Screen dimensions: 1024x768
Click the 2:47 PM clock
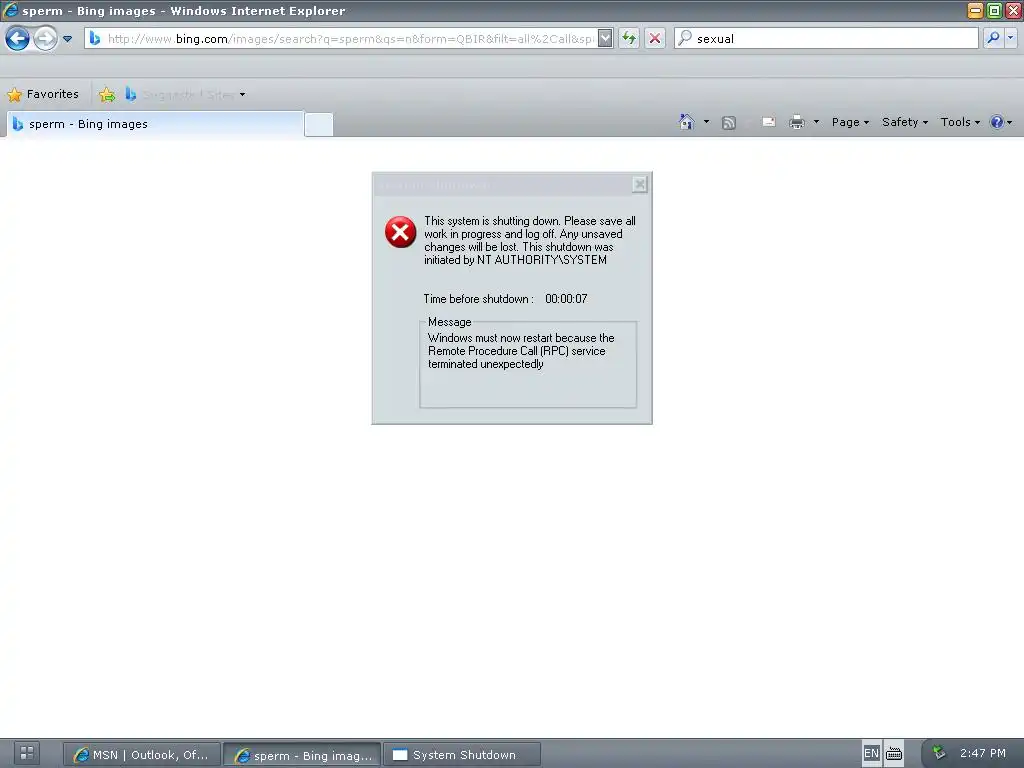pyautogui.click(x=982, y=753)
